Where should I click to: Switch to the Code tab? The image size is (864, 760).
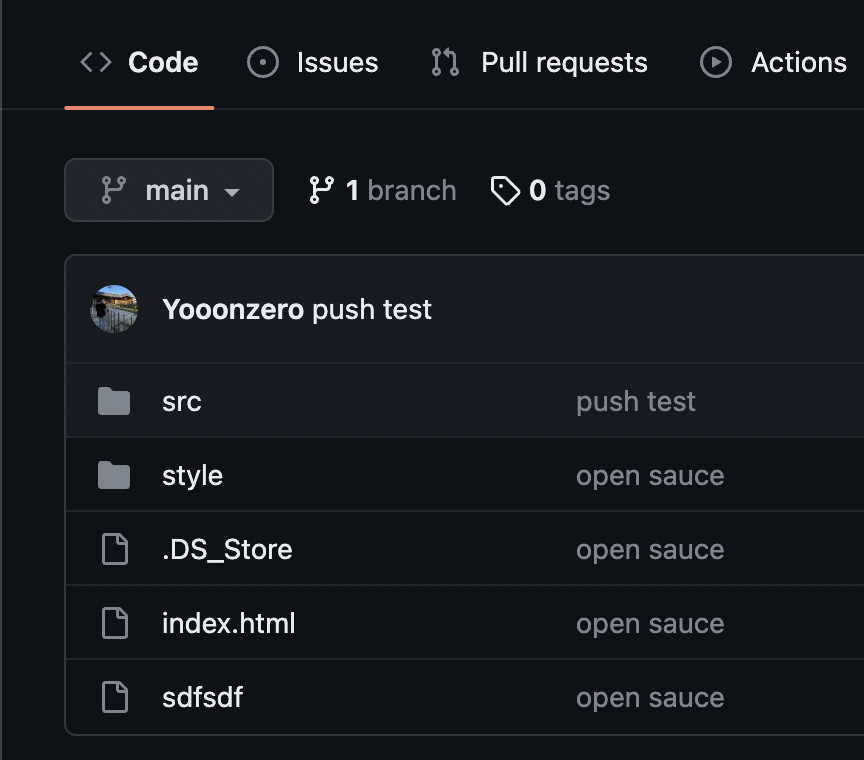139,63
